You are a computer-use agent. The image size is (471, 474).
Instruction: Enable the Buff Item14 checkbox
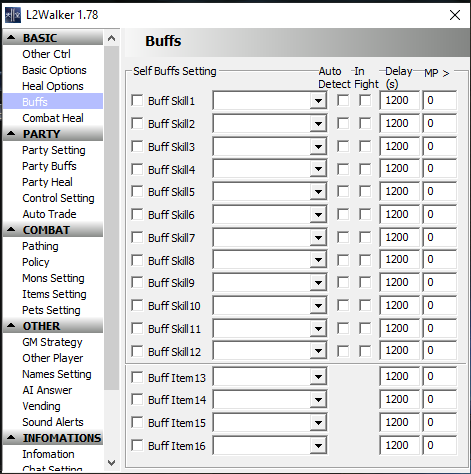[x=137, y=400]
